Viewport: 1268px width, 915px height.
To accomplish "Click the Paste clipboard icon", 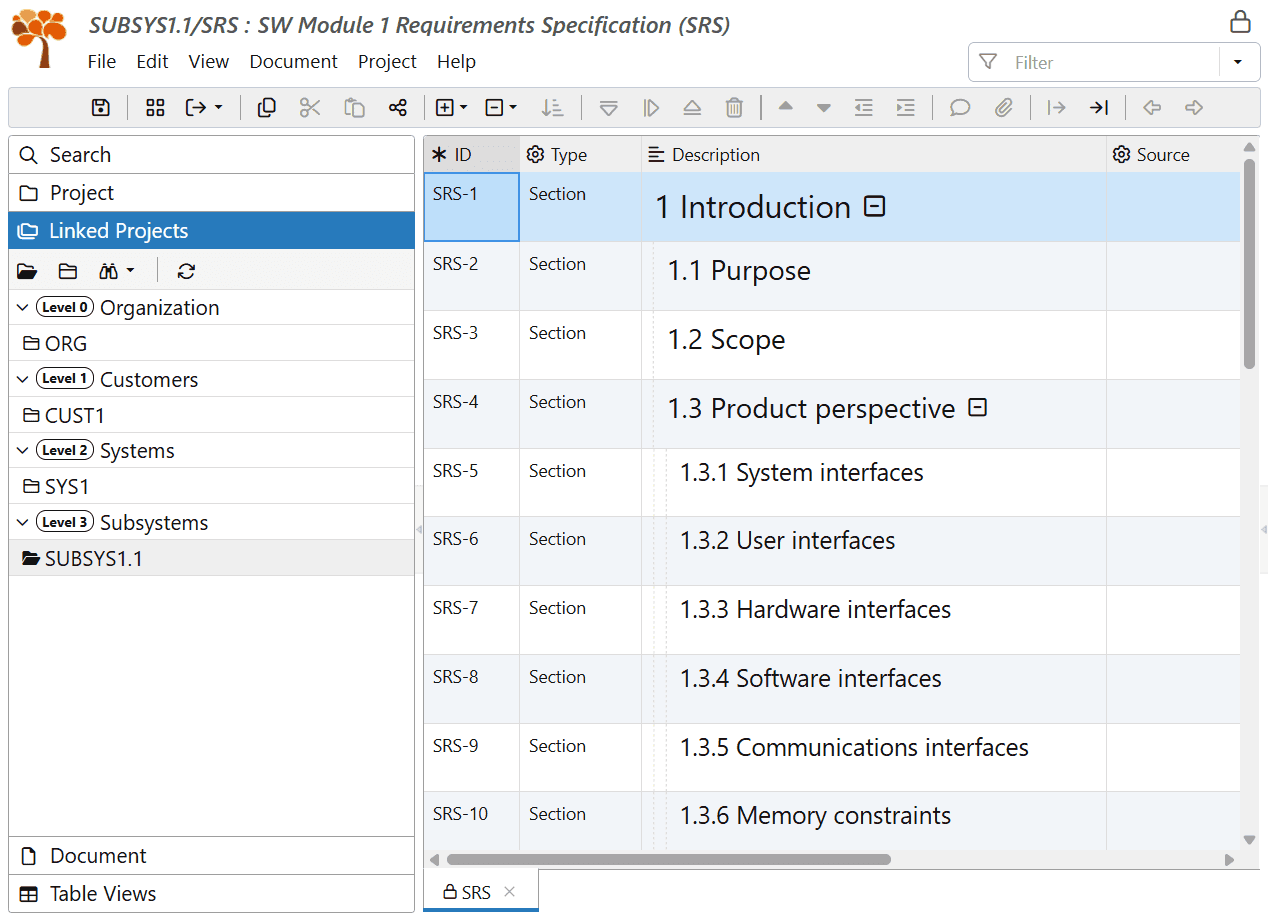I will [x=354, y=108].
